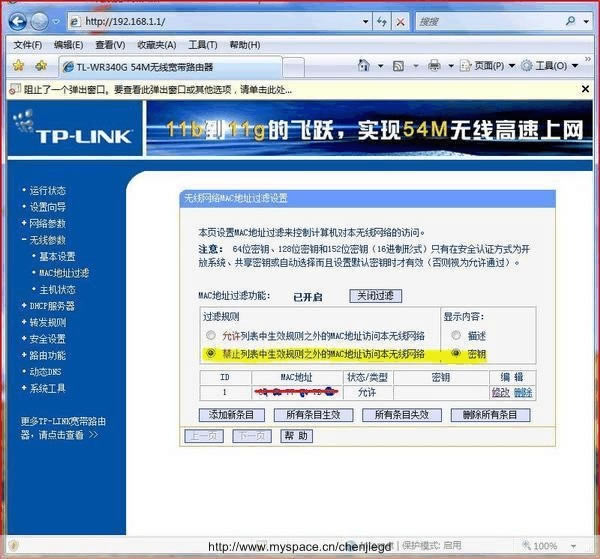Expand the address bar history dropdown
The height and width of the screenshot is (559, 600).
tap(365, 21)
